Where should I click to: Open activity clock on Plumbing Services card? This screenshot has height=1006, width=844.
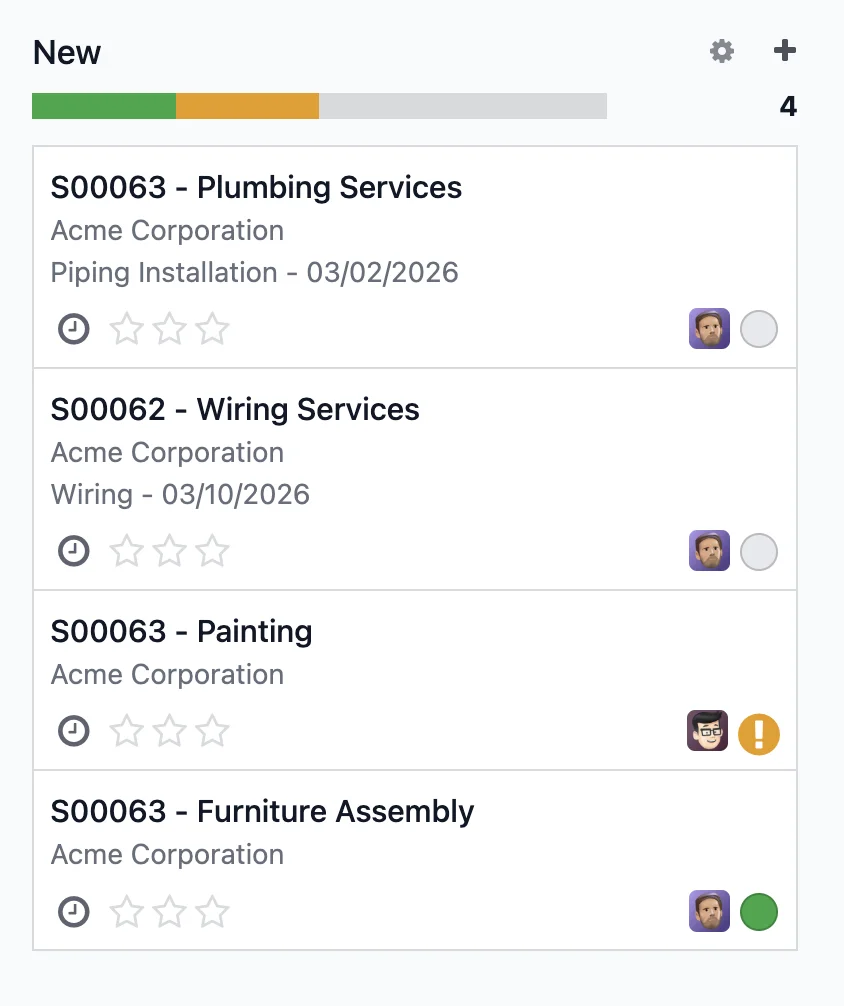[x=74, y=329]
